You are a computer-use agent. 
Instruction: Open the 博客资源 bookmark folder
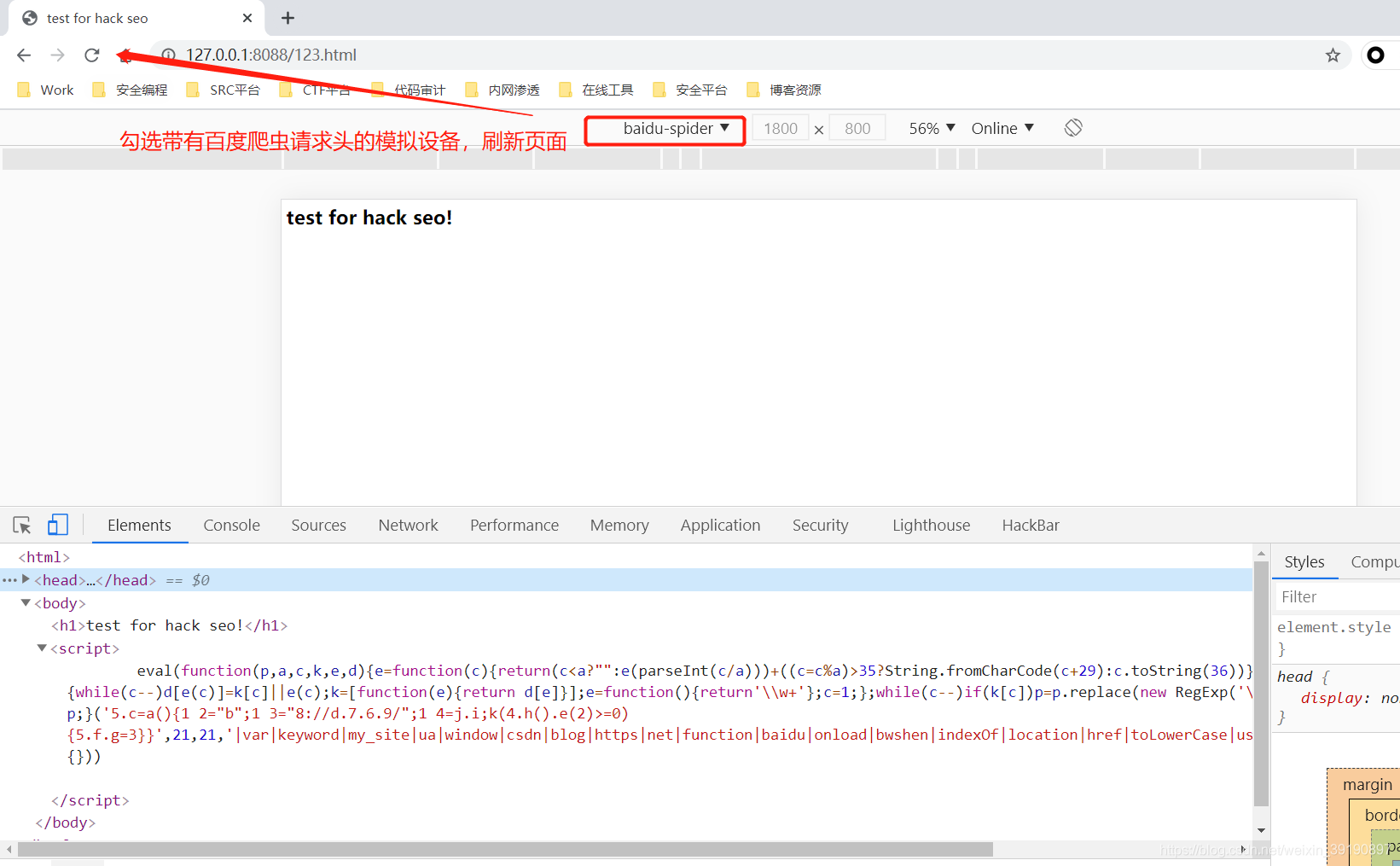tap(785, 90)
